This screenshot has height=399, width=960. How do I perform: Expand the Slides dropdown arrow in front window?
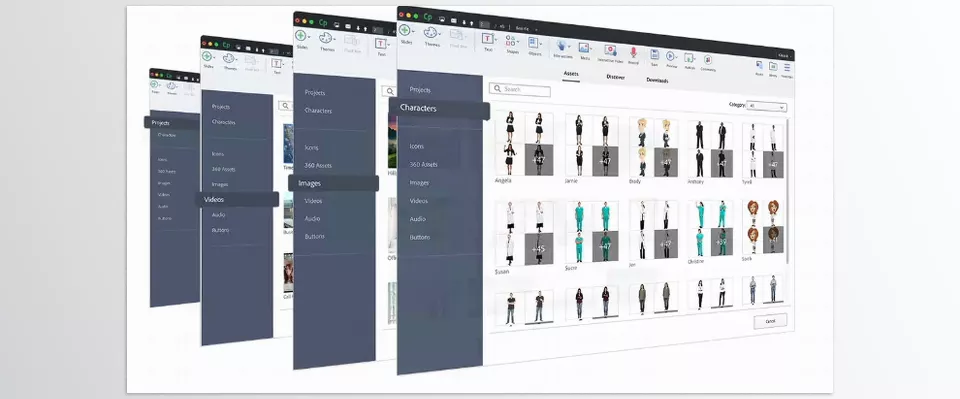coord(413,31)
